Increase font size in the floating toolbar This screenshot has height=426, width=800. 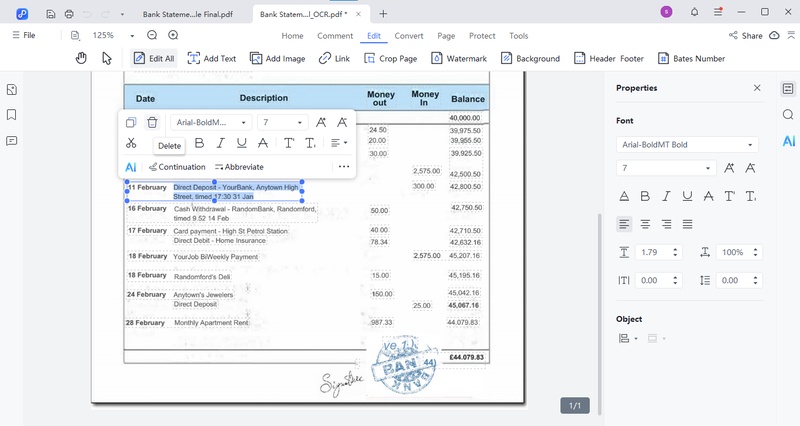(321, 122)
